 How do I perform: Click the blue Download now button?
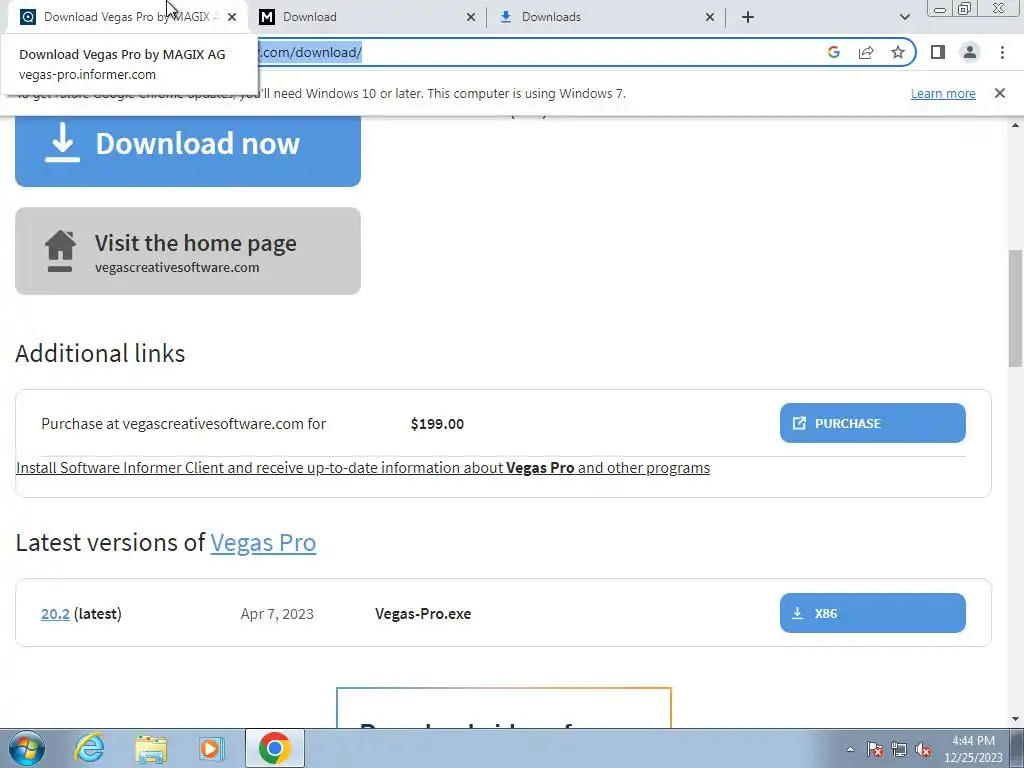tap(187, 150)
